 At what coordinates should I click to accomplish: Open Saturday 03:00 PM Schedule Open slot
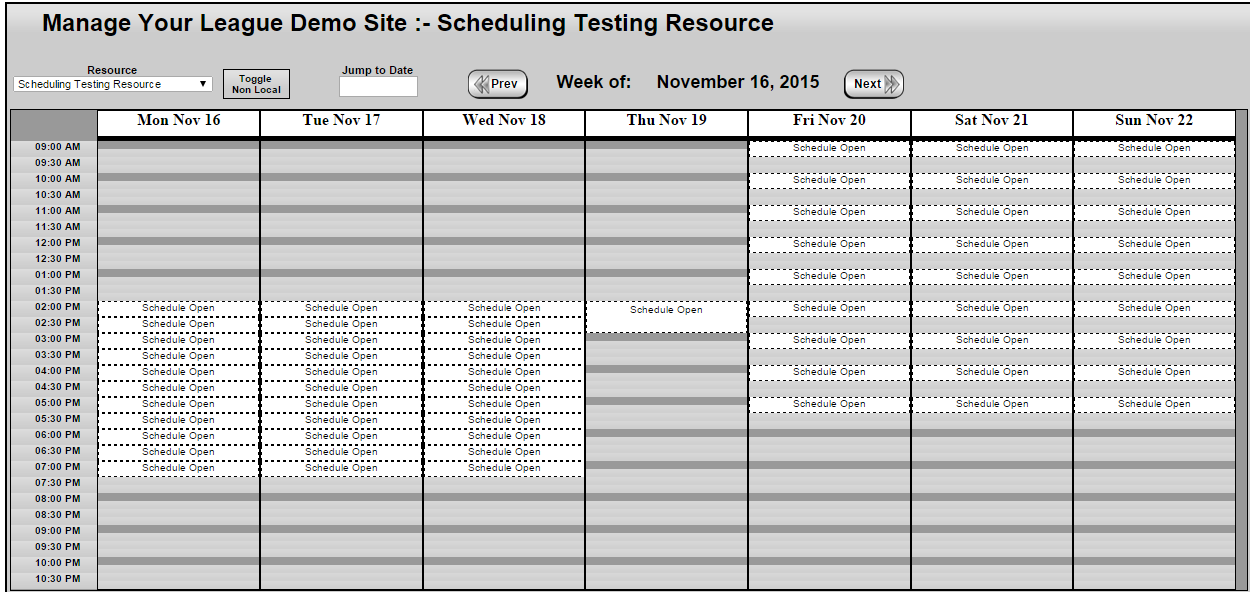click(x=992, y=340)
